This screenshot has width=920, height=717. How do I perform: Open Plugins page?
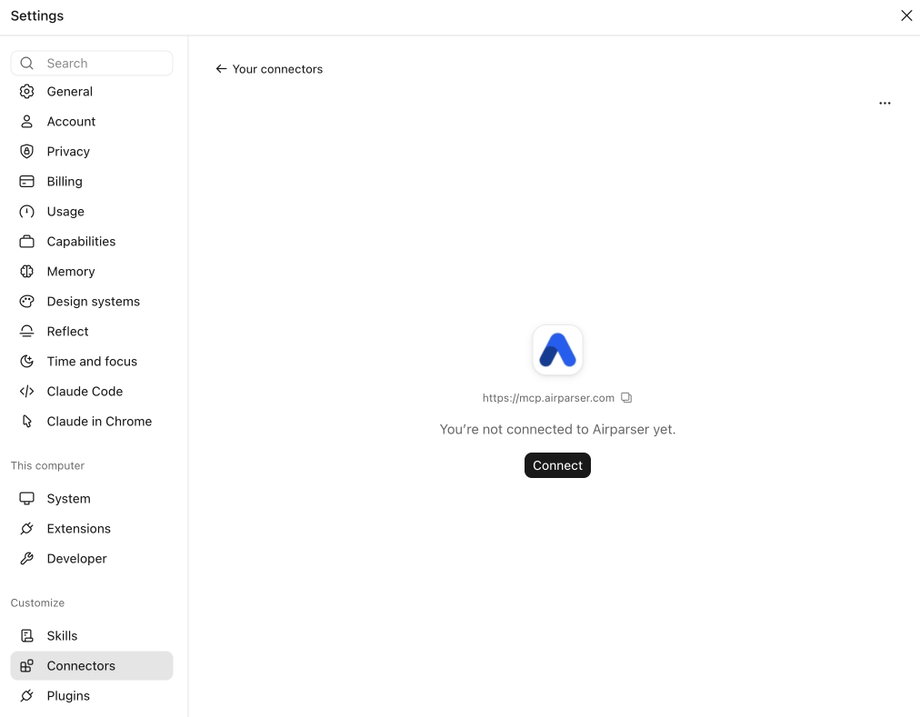(92, 695)
